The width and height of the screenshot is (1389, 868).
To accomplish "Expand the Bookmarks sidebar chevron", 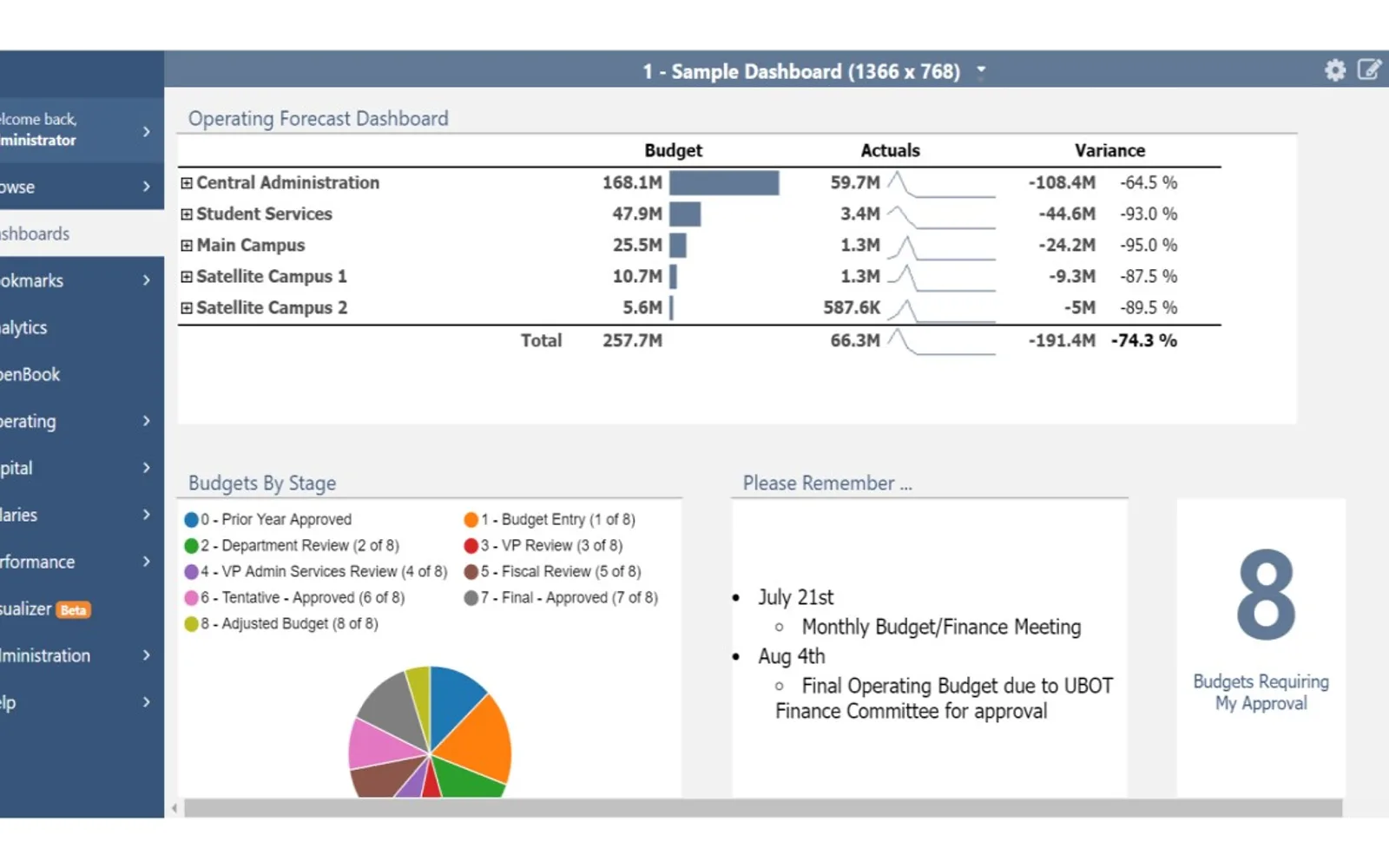I will pyautogui.click(x=147, y=280).
